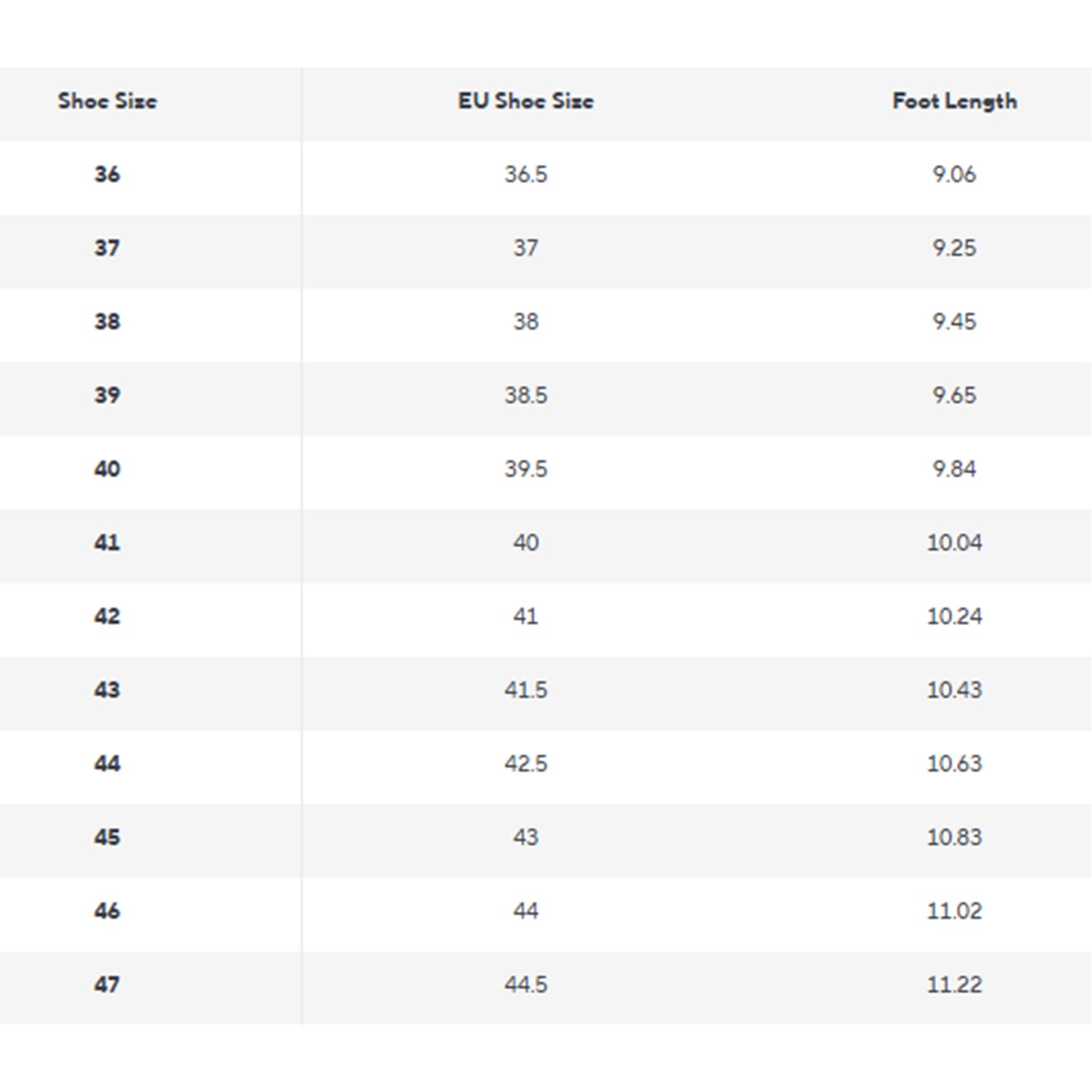Click foot length value 11.22
Viewport: 1092px width, 1092px height.
954,984
